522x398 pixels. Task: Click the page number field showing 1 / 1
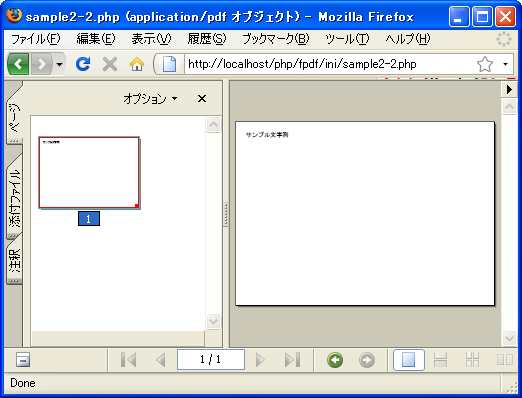point(211,359)
